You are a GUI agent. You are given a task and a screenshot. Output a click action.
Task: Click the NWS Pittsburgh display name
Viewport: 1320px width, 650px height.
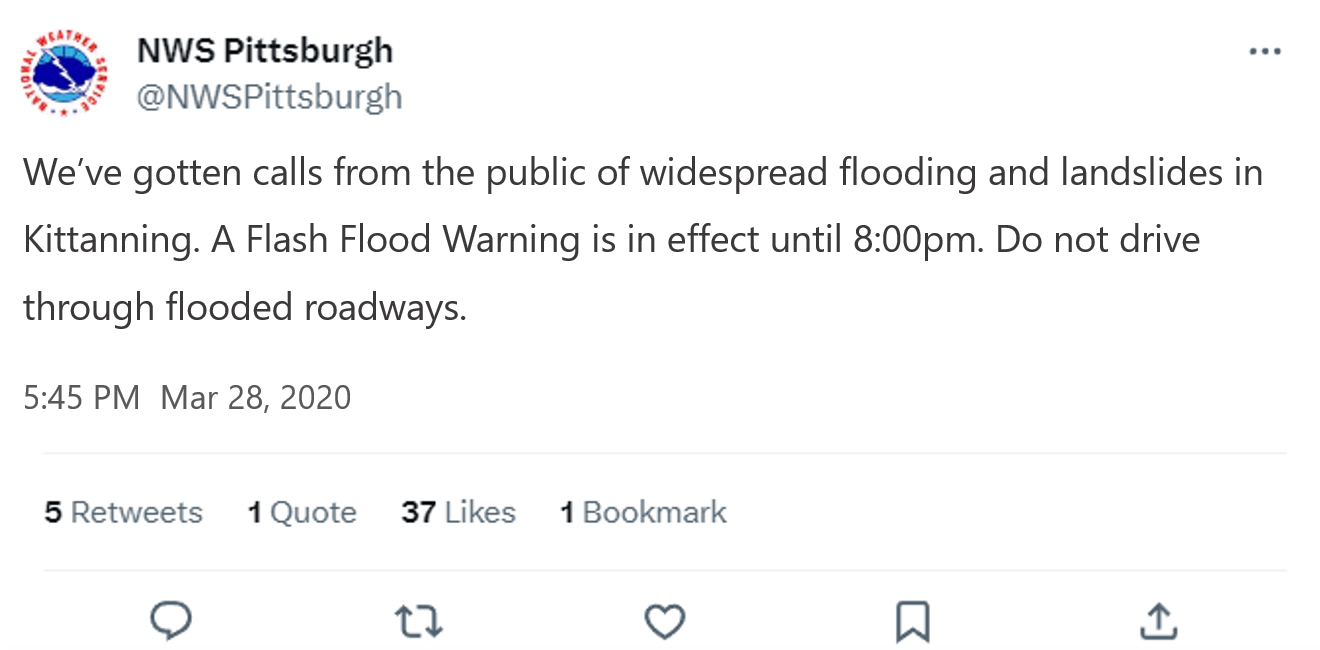(264, 49)
